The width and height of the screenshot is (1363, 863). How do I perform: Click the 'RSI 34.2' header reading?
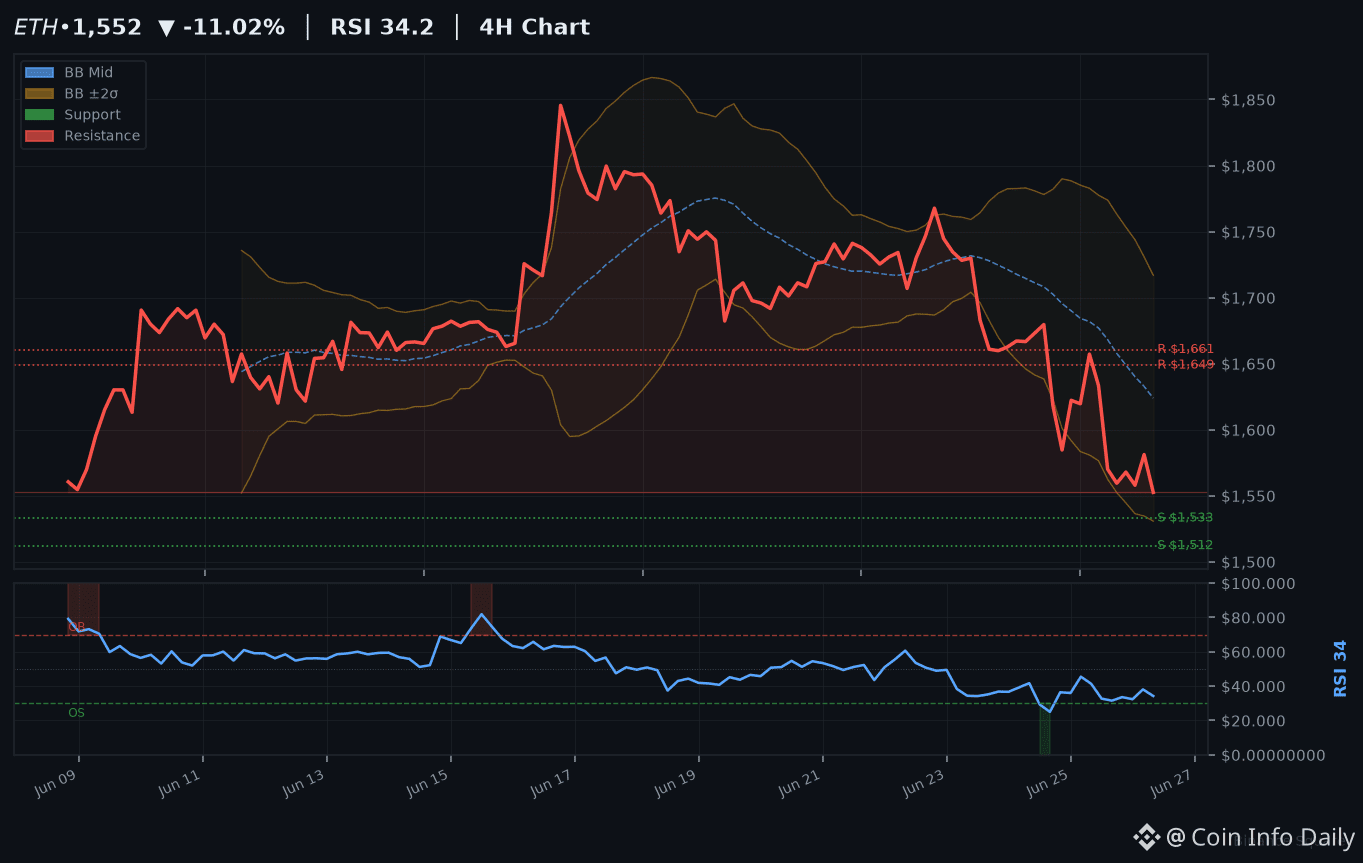(x=382, y=27)
